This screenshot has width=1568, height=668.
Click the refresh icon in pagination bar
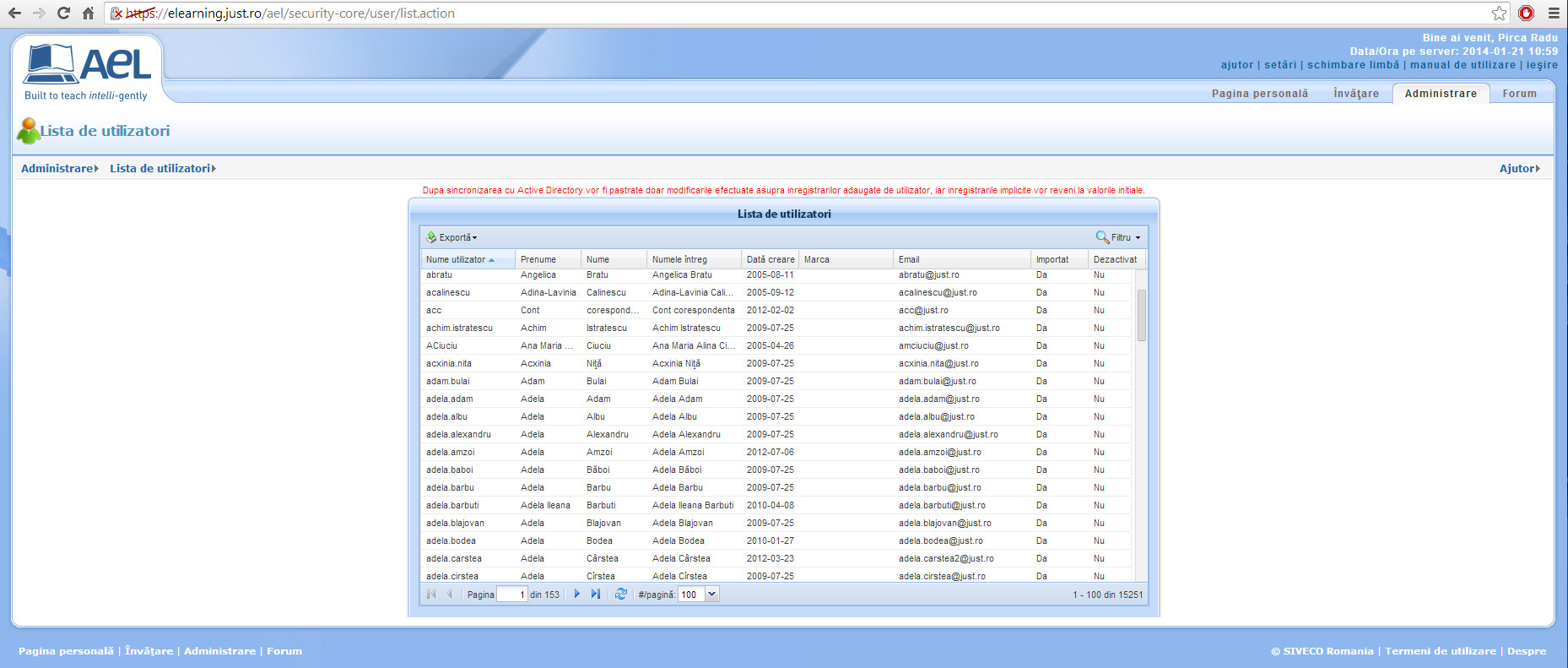coord(620,595)
